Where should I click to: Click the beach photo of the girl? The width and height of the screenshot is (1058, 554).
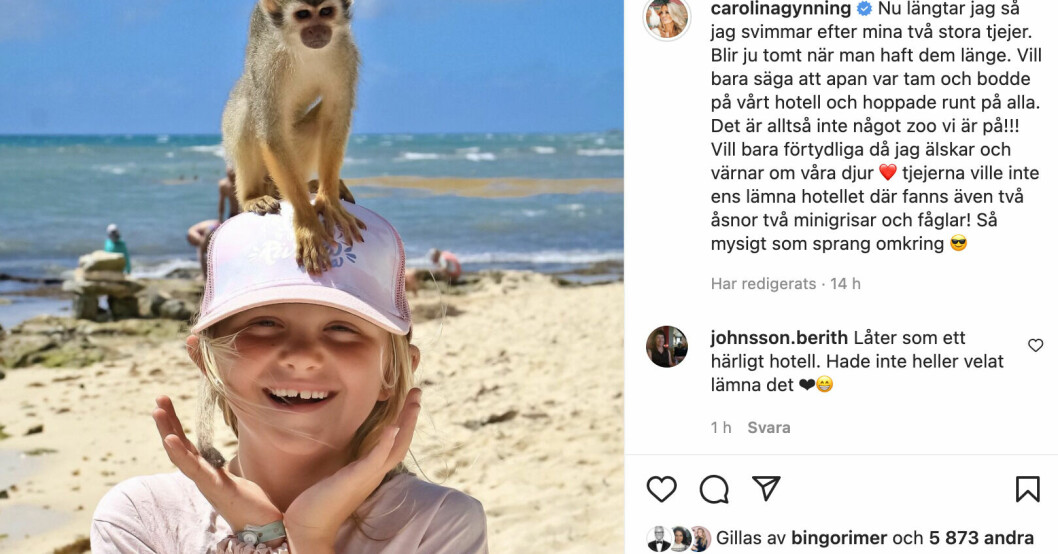(x=312, y=277)
